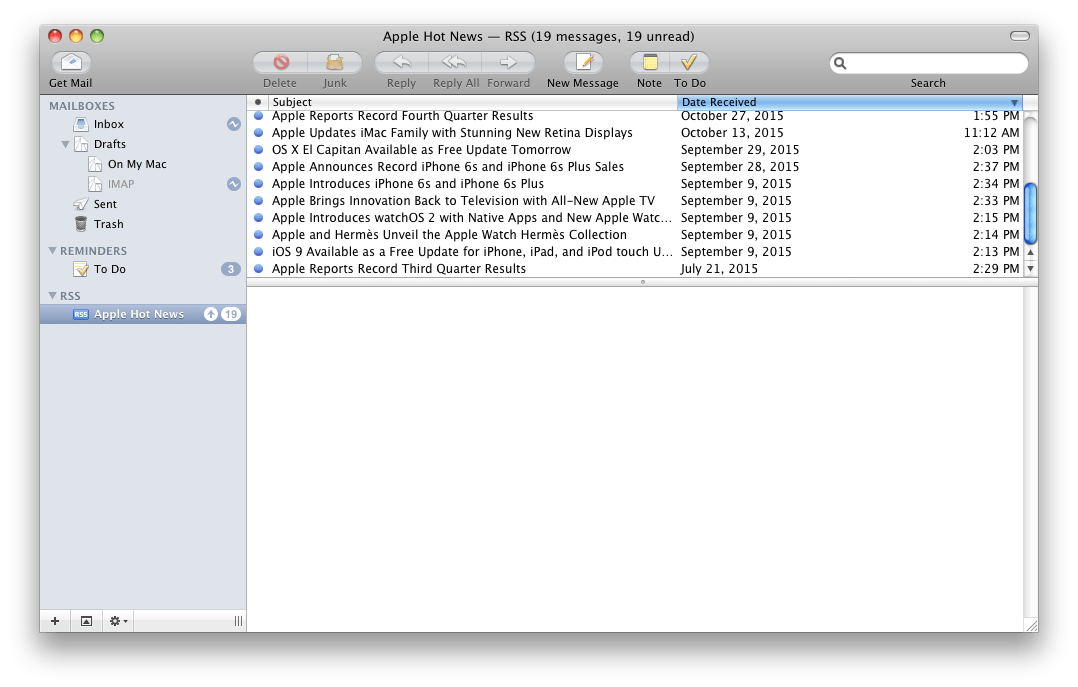
Task: Click the sidebar resize grip handle
Action: [238, 621]
